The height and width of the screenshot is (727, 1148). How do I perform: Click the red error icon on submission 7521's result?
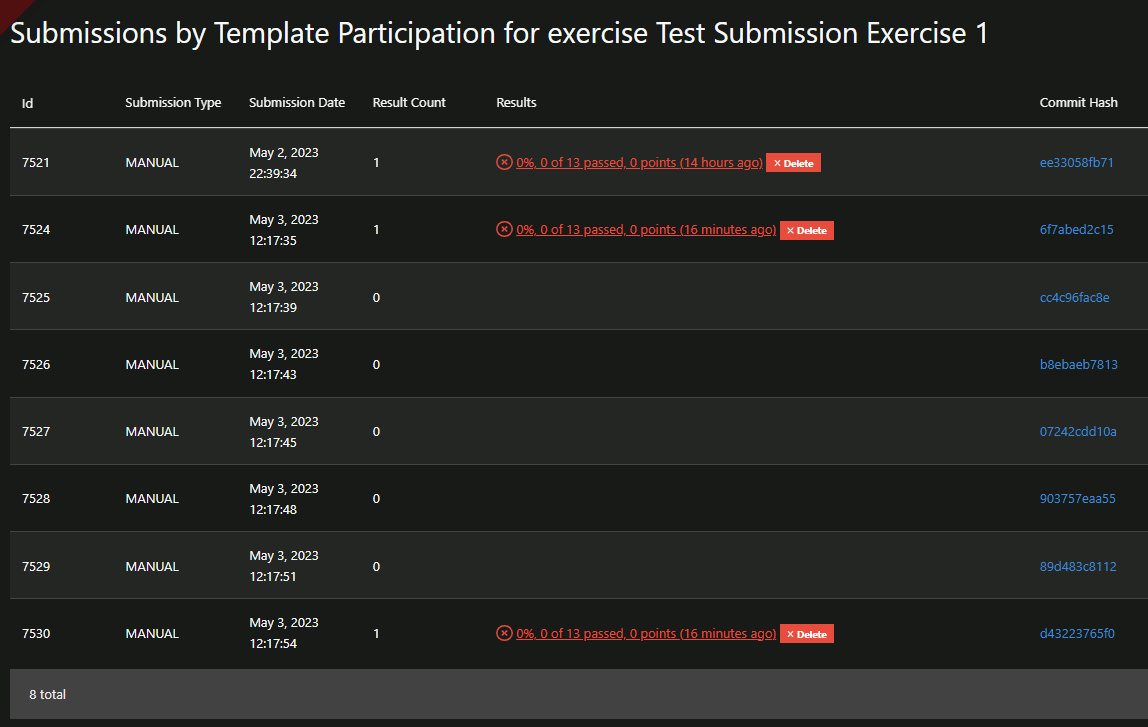coord(504,162)
